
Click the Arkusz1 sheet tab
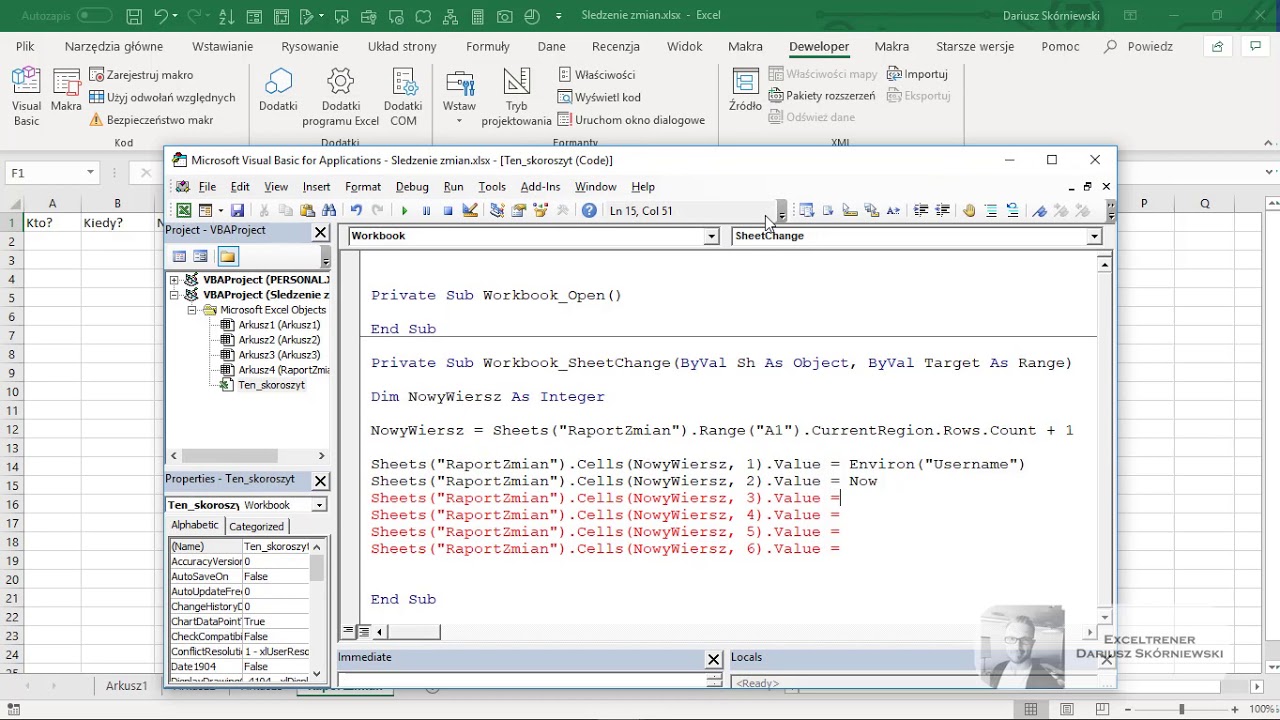pyautogui.click(x=127, y=686)
